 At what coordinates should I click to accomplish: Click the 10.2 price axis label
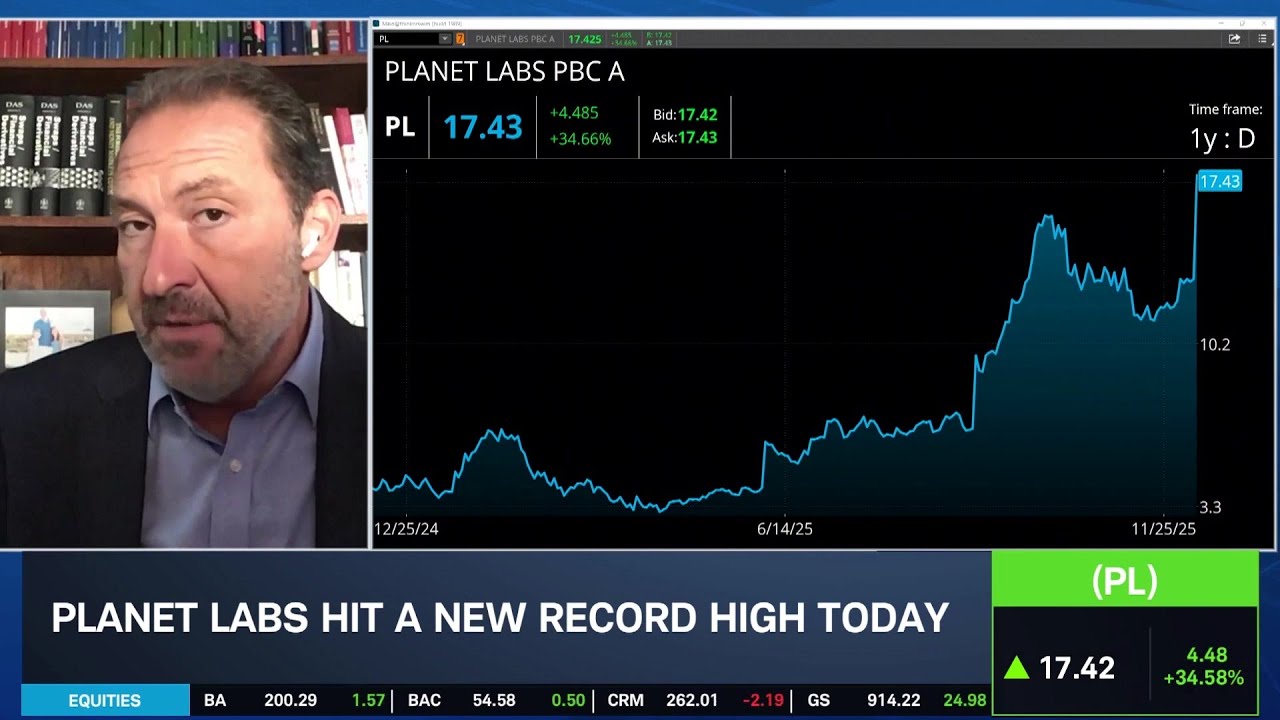pos(1215,345)
